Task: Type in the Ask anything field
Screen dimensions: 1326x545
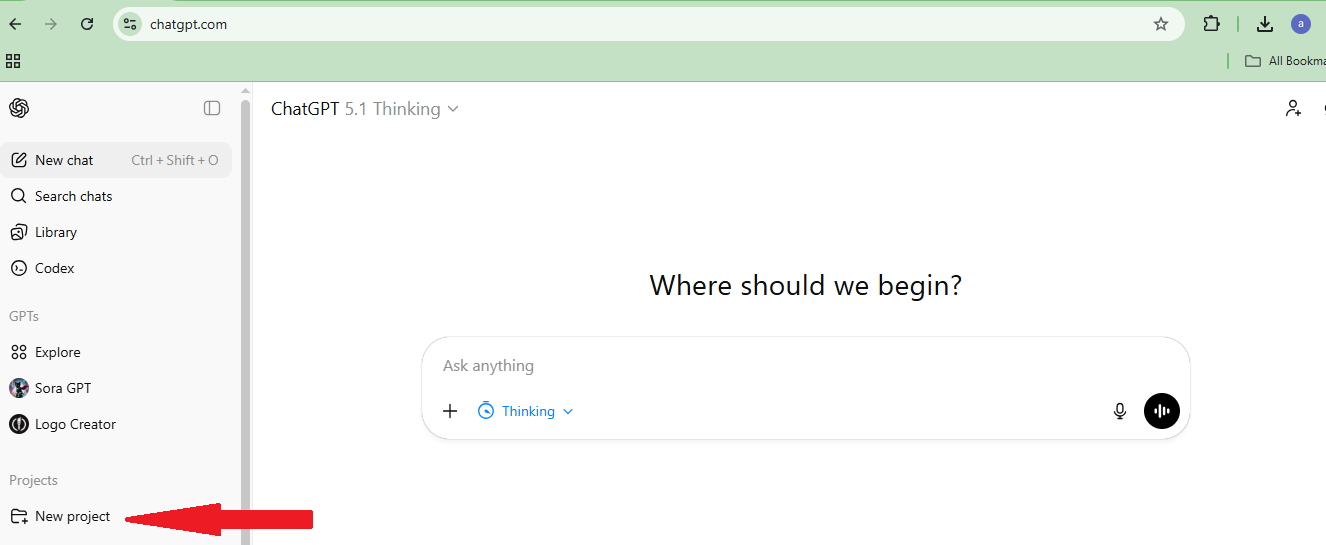Action: tap(780, 366)
